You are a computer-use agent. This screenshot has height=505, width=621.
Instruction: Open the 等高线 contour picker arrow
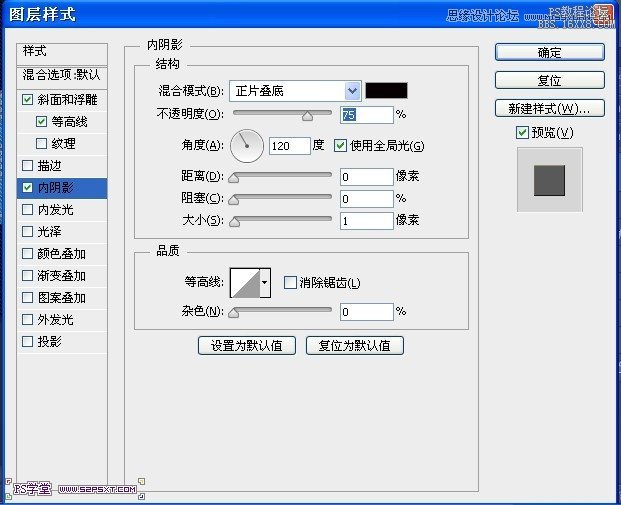[265, 282]
